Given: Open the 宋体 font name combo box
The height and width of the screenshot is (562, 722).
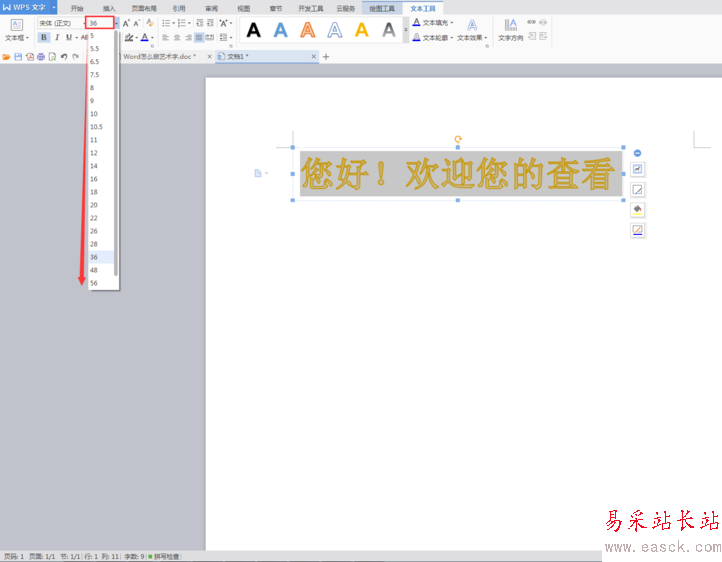Looking at the screenshot, I should point(62,23).
